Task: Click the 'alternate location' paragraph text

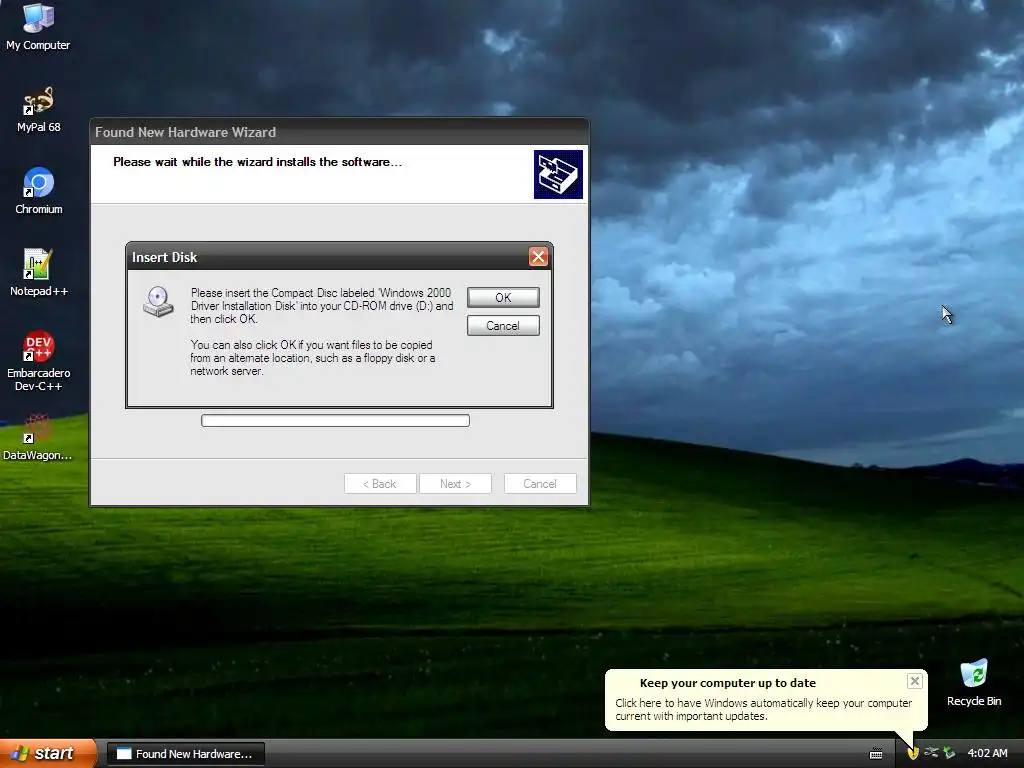Action: (x=313, y=358)
